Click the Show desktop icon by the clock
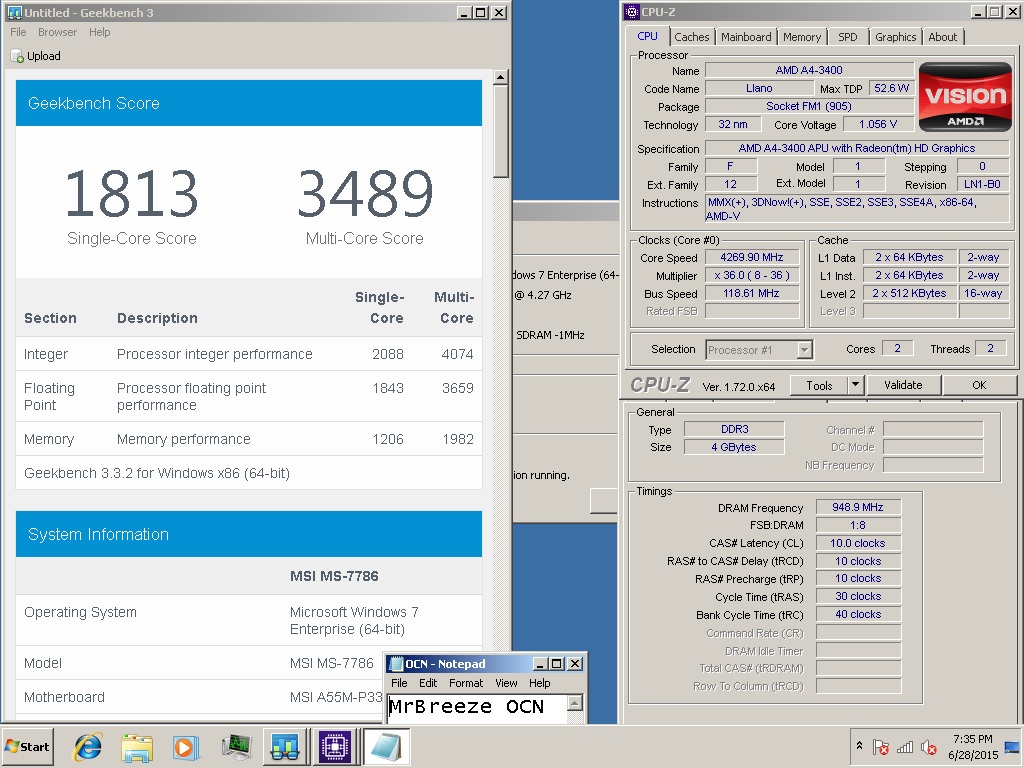Image resolution: width=1024 pixels, height=768 pixels. (1013, 746)
